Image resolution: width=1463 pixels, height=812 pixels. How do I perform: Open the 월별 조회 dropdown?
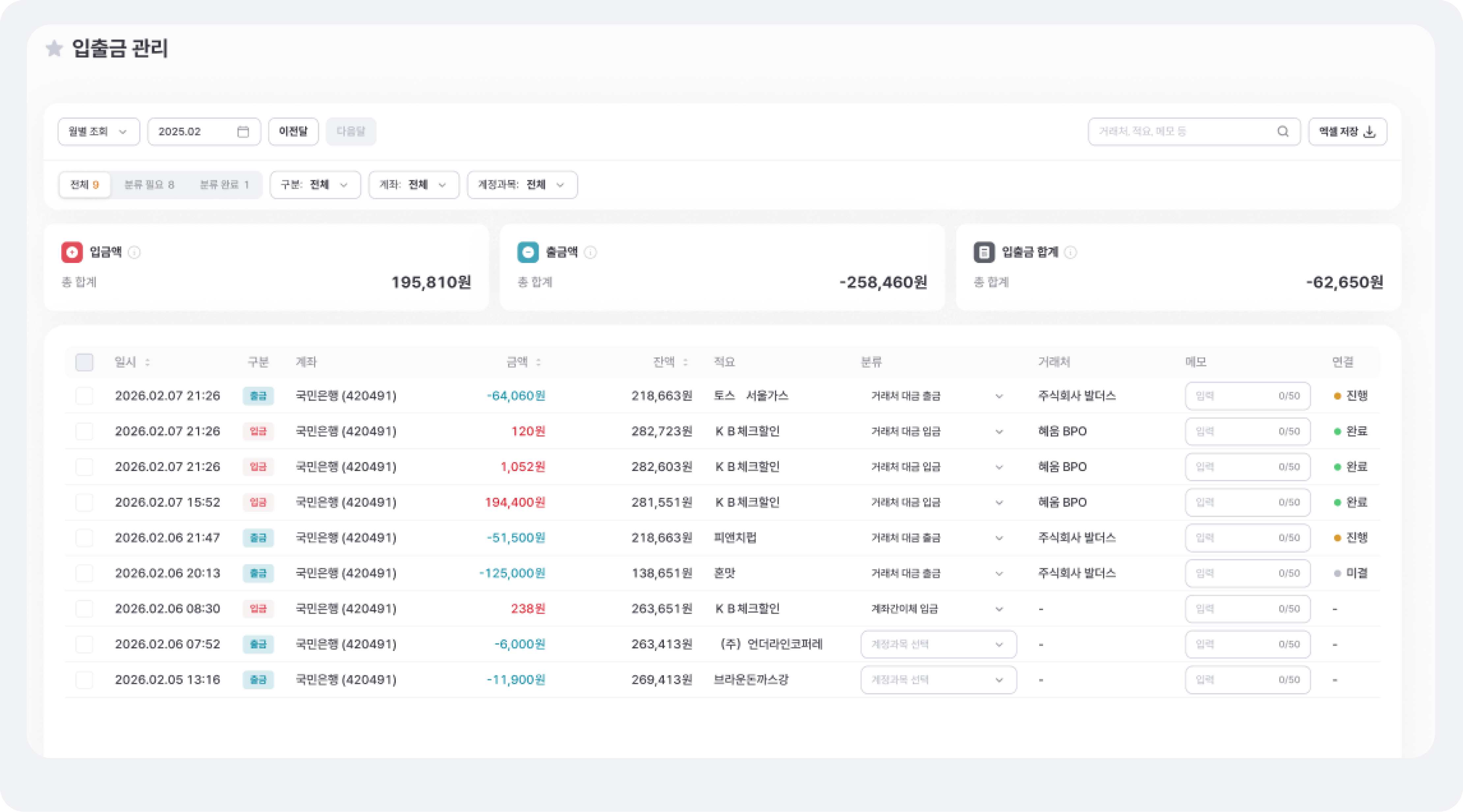[98, 132]
